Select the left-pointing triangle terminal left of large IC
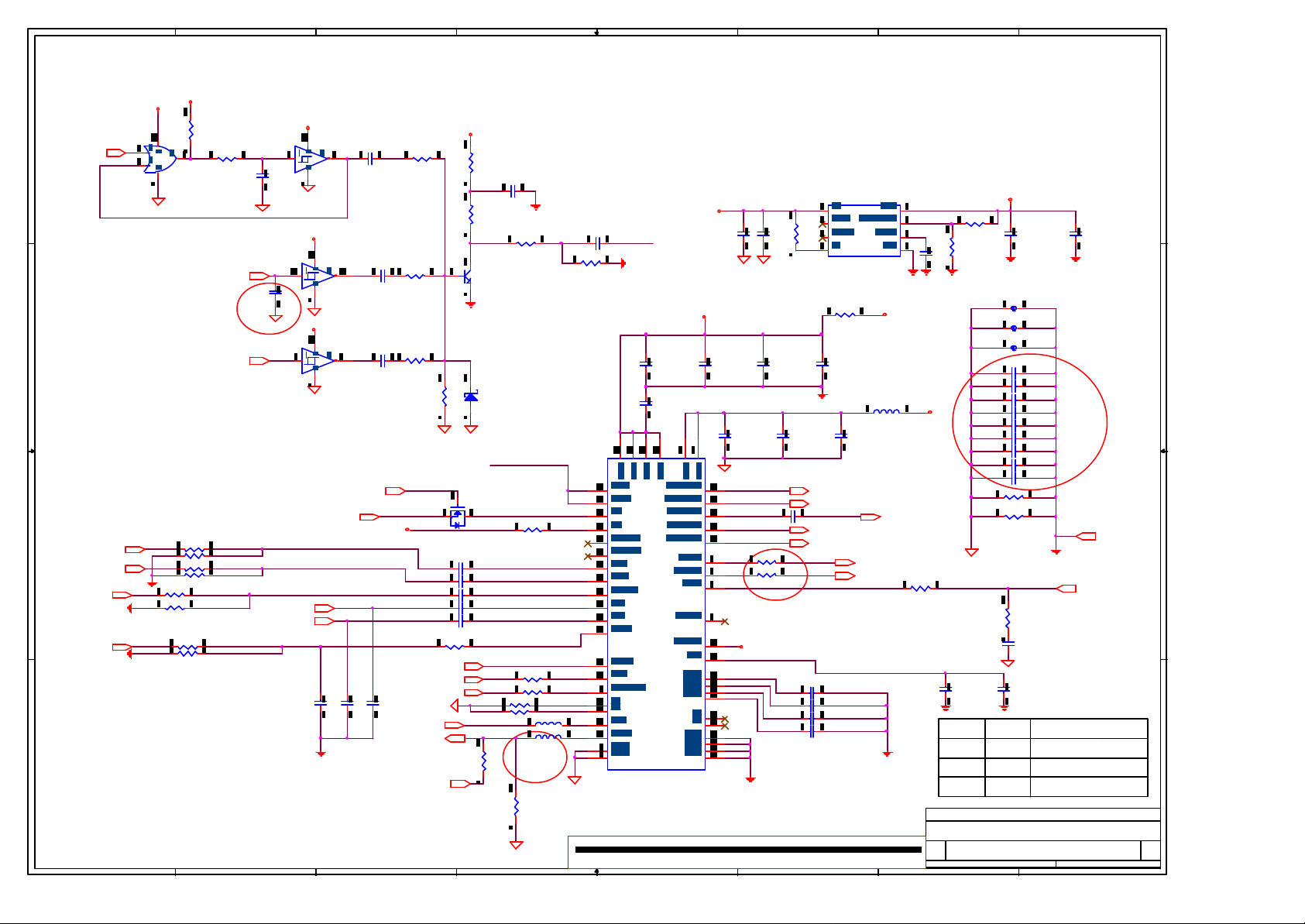1305x924 pixels. coord(455,706)
